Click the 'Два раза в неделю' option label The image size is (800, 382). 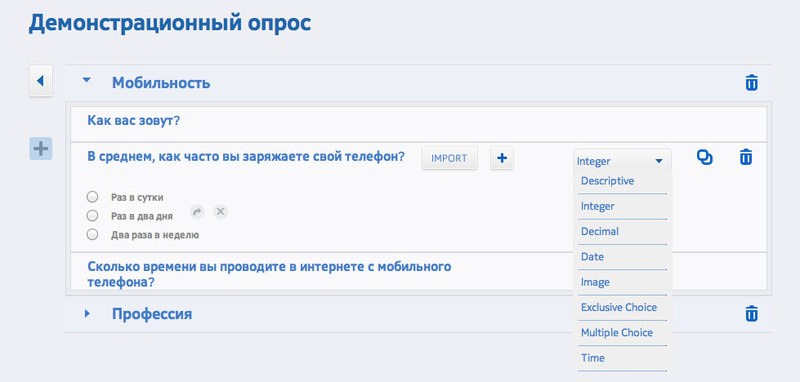coord(155,235)
